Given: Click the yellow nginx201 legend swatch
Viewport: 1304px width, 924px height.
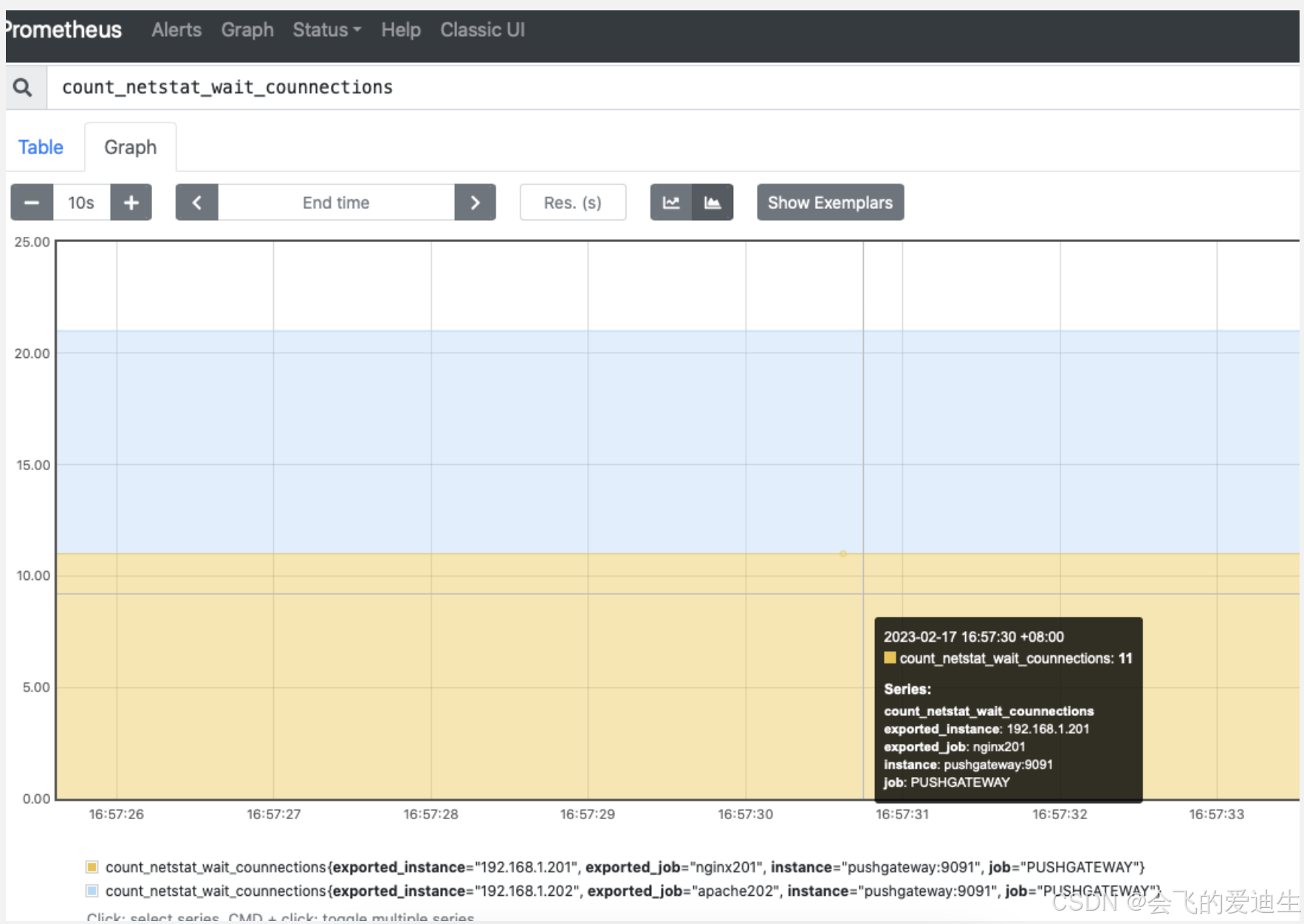Looking at the screenshot, I should click(x=92, y=867).
